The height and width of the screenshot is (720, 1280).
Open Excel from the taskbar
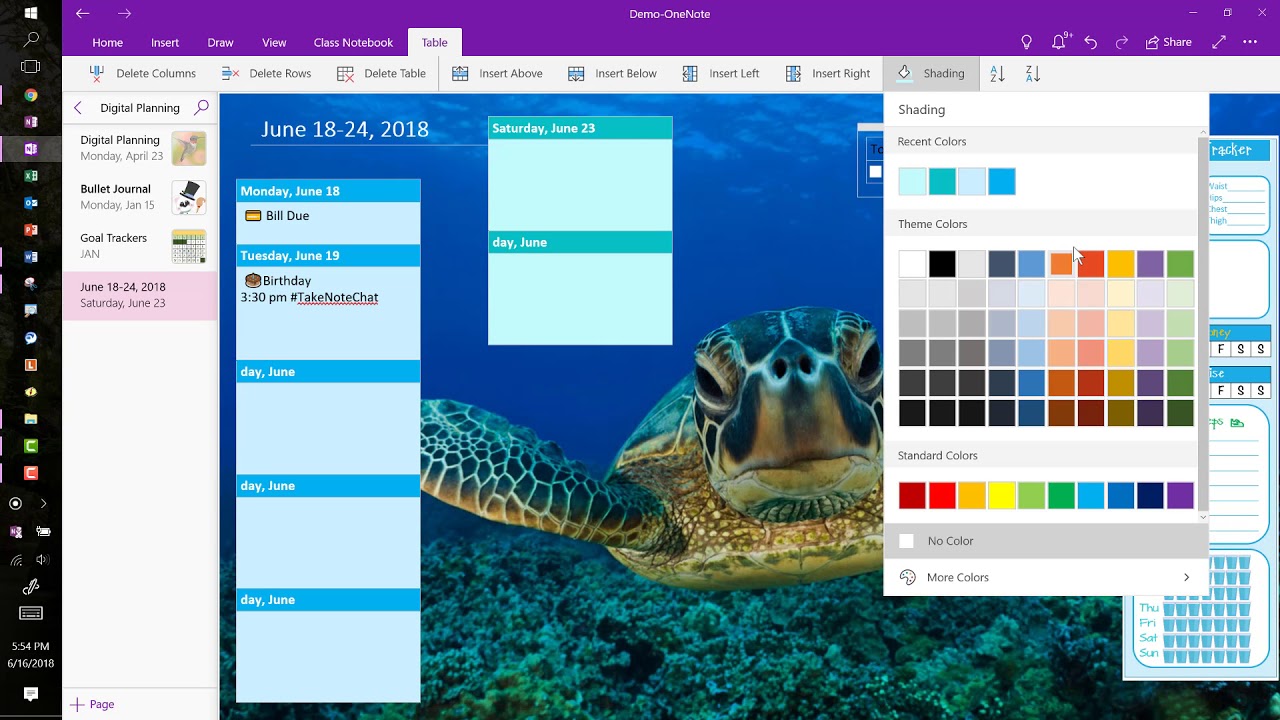tap(31, 176)
